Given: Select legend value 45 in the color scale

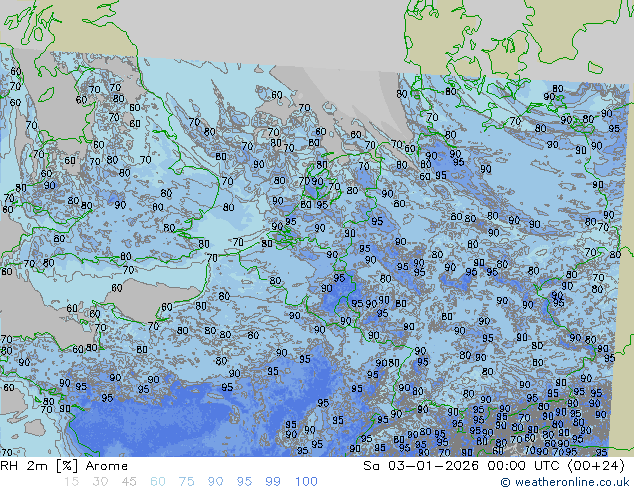Looking at the screenshot, I should [129, 482].
